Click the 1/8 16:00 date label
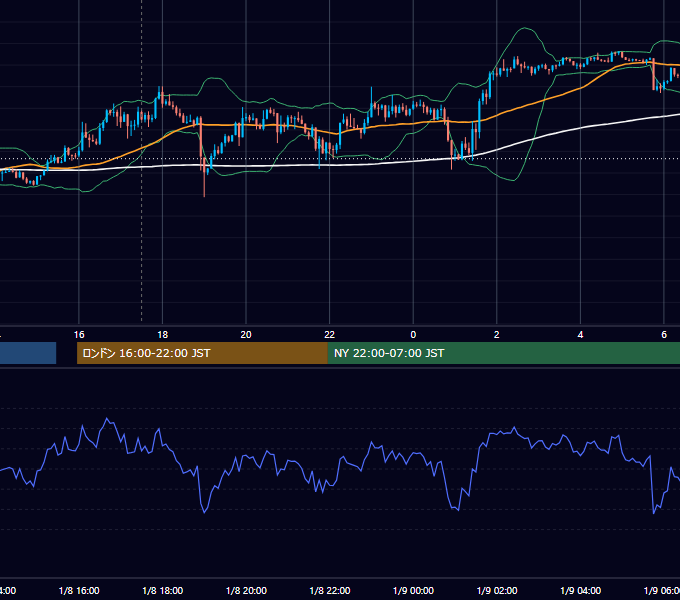Image resolution: width=680 pixels, height=600 pixels. [x=79, y=590]
